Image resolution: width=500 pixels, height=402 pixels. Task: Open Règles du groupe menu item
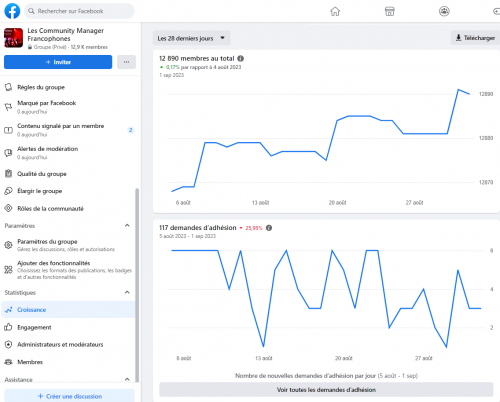click(x=68, y=87)
